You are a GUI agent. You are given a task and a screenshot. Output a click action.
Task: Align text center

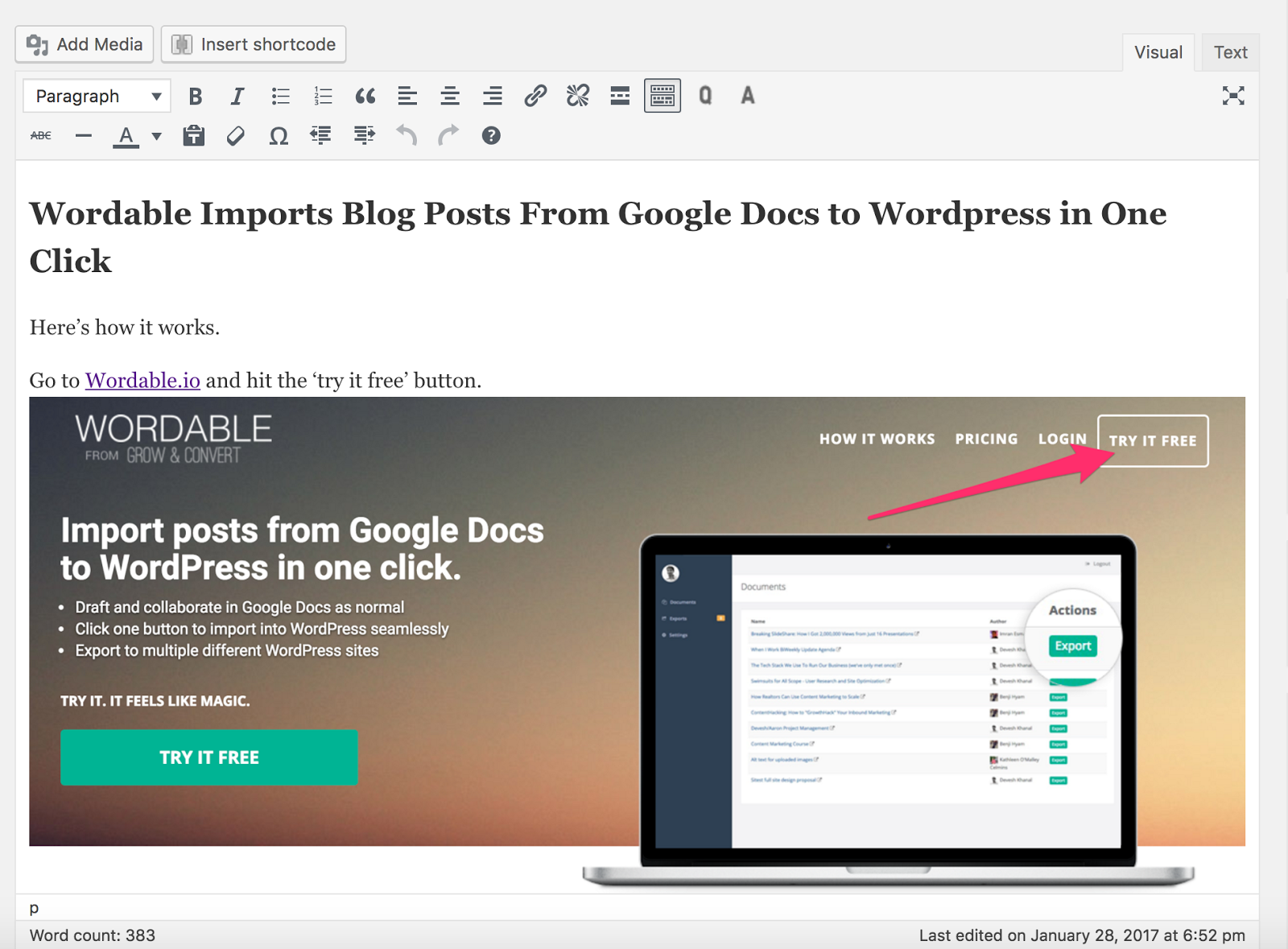click(450, 97)
